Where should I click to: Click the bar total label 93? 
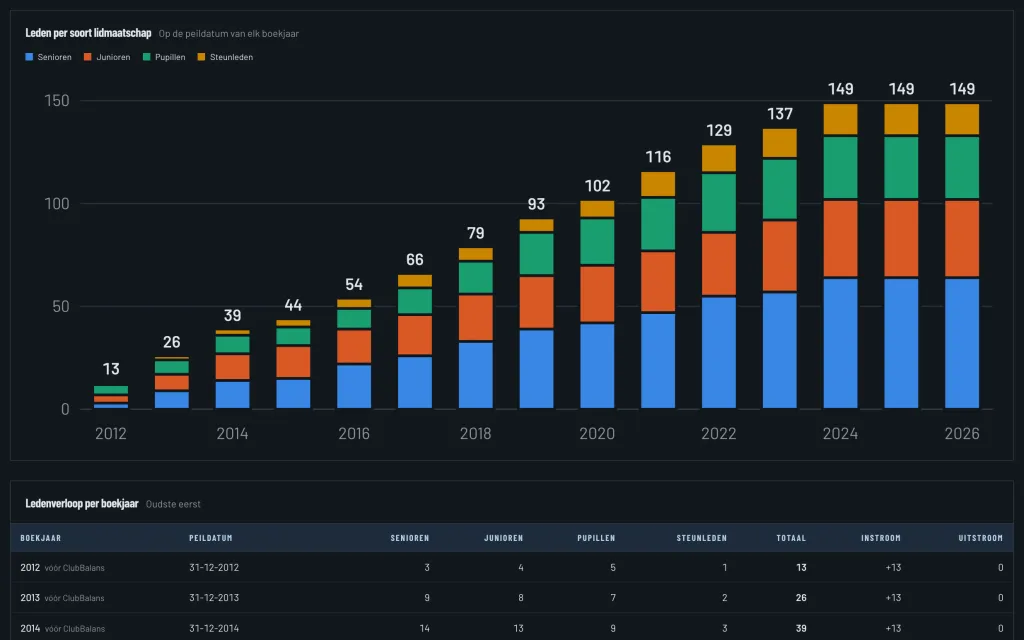point(536,204)
